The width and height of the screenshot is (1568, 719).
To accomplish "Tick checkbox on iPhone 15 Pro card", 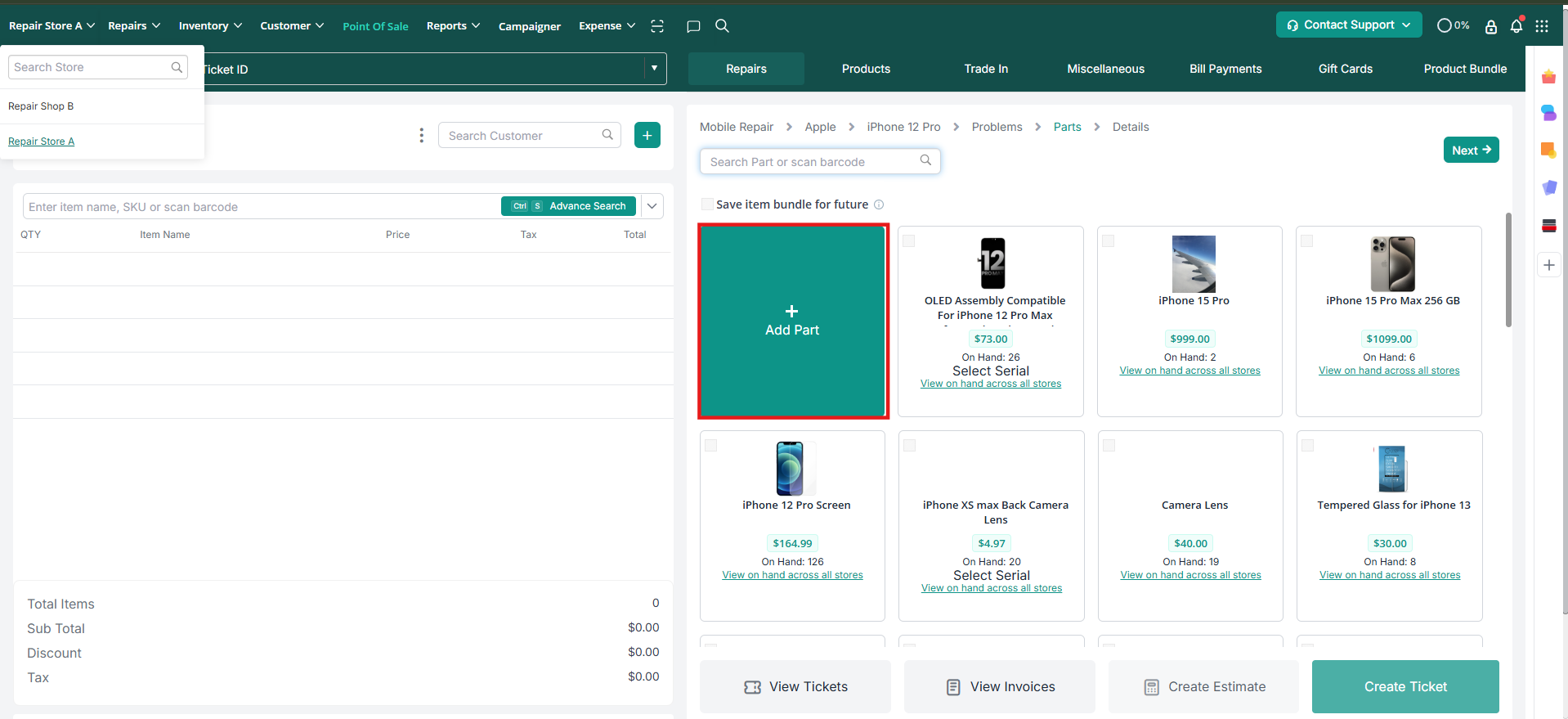I will (1109, 241).
